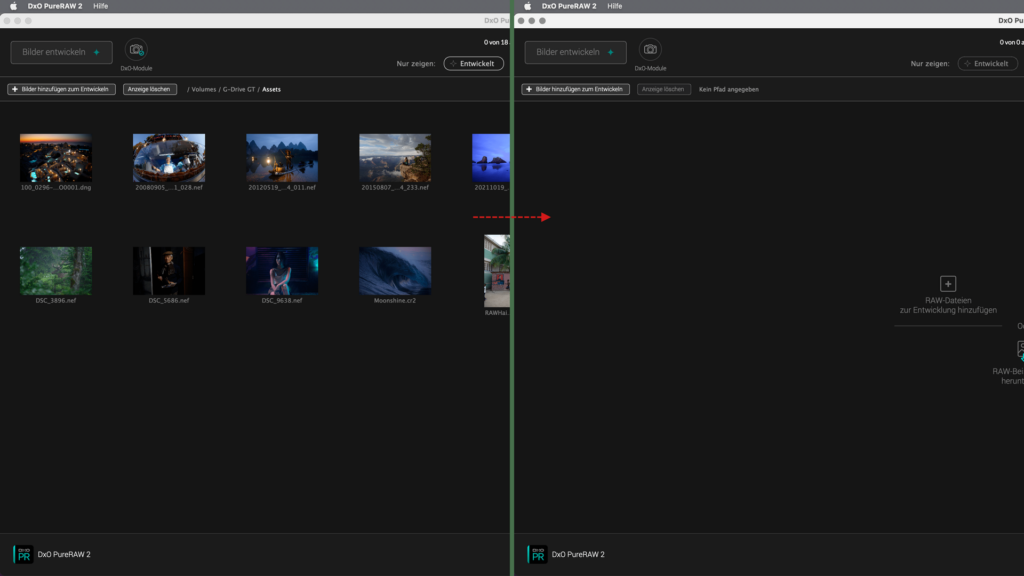Toggle the Entwickelt filter in right window

(987, 63)
